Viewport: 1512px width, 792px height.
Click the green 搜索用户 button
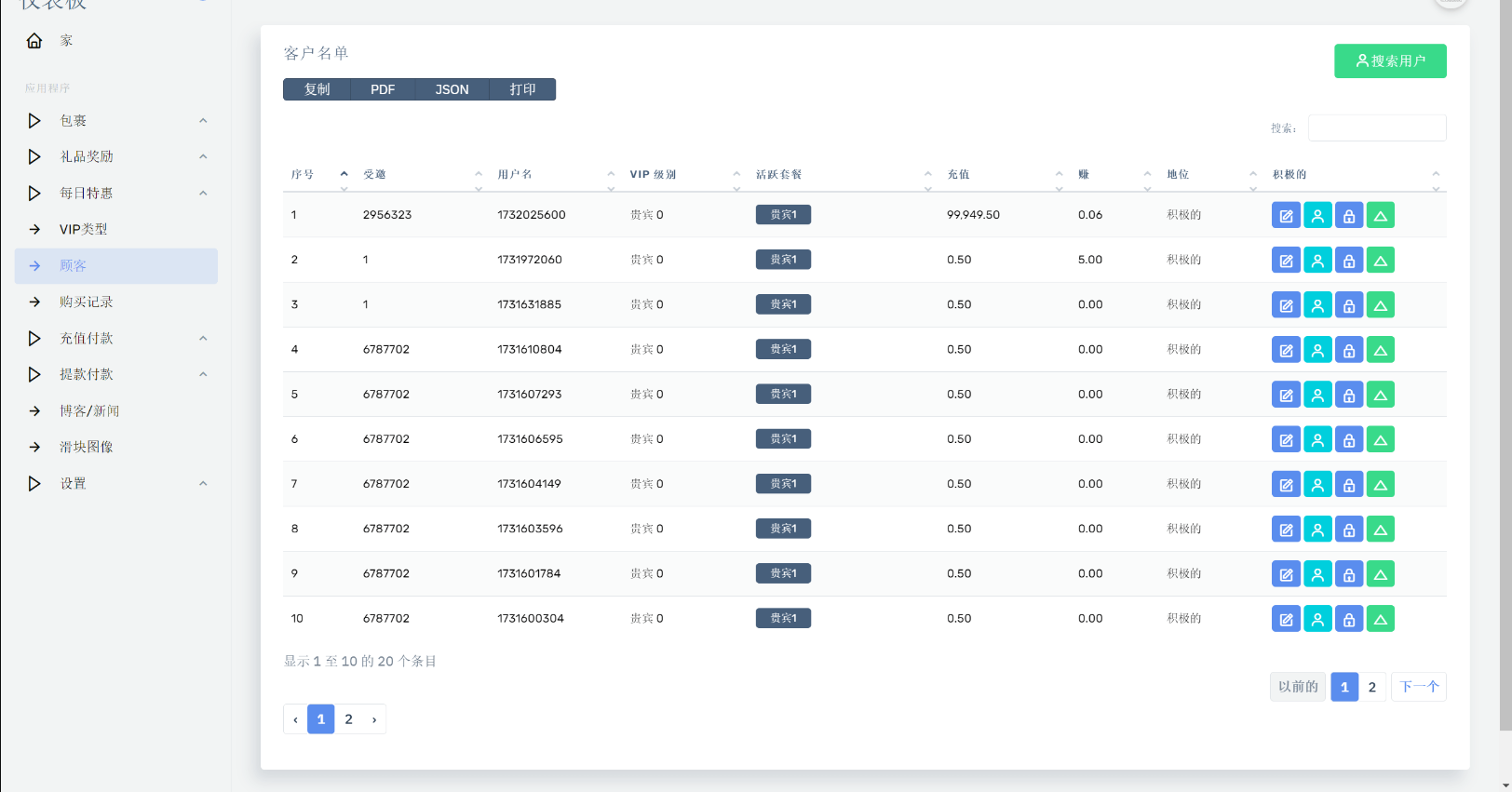coord(1390,61)
